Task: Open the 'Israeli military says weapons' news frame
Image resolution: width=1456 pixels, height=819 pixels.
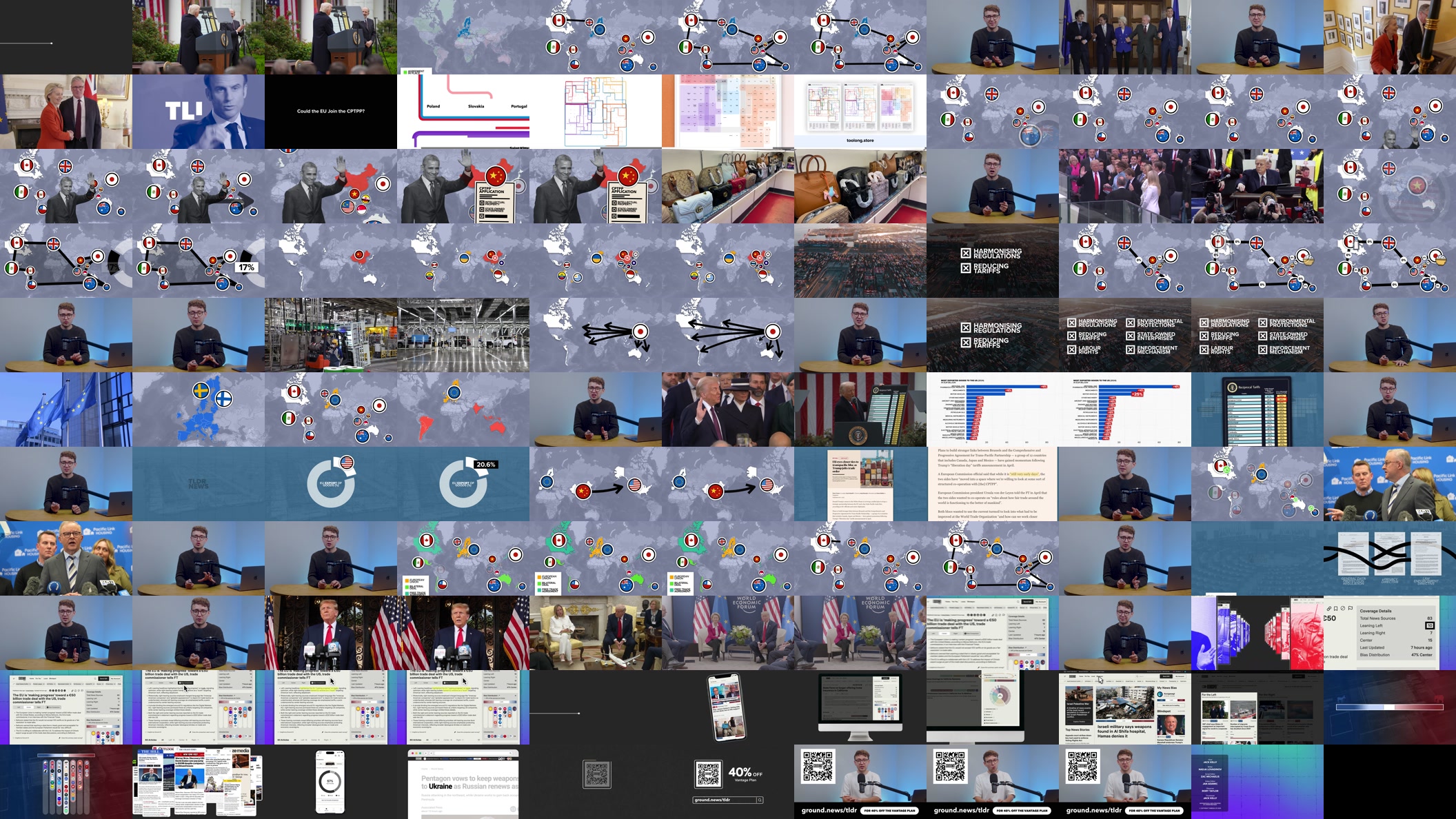Action: point(1125,707)
